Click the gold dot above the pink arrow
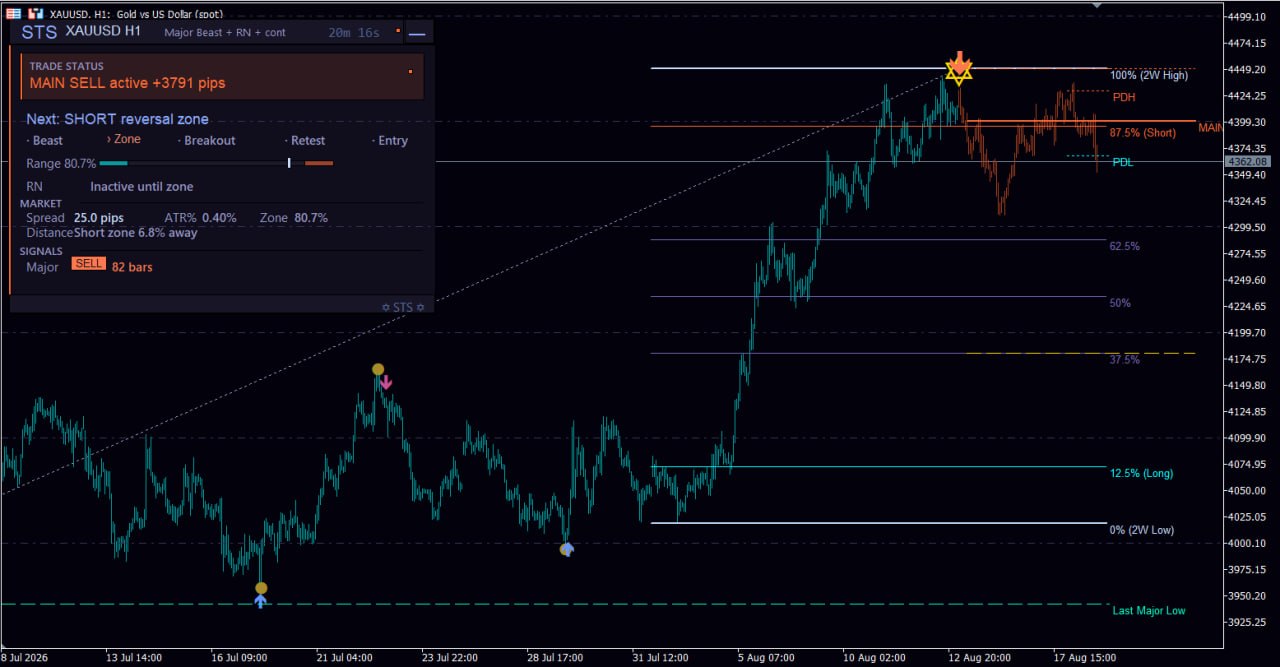Screen dimensions: 1280x667 (378, 369)
